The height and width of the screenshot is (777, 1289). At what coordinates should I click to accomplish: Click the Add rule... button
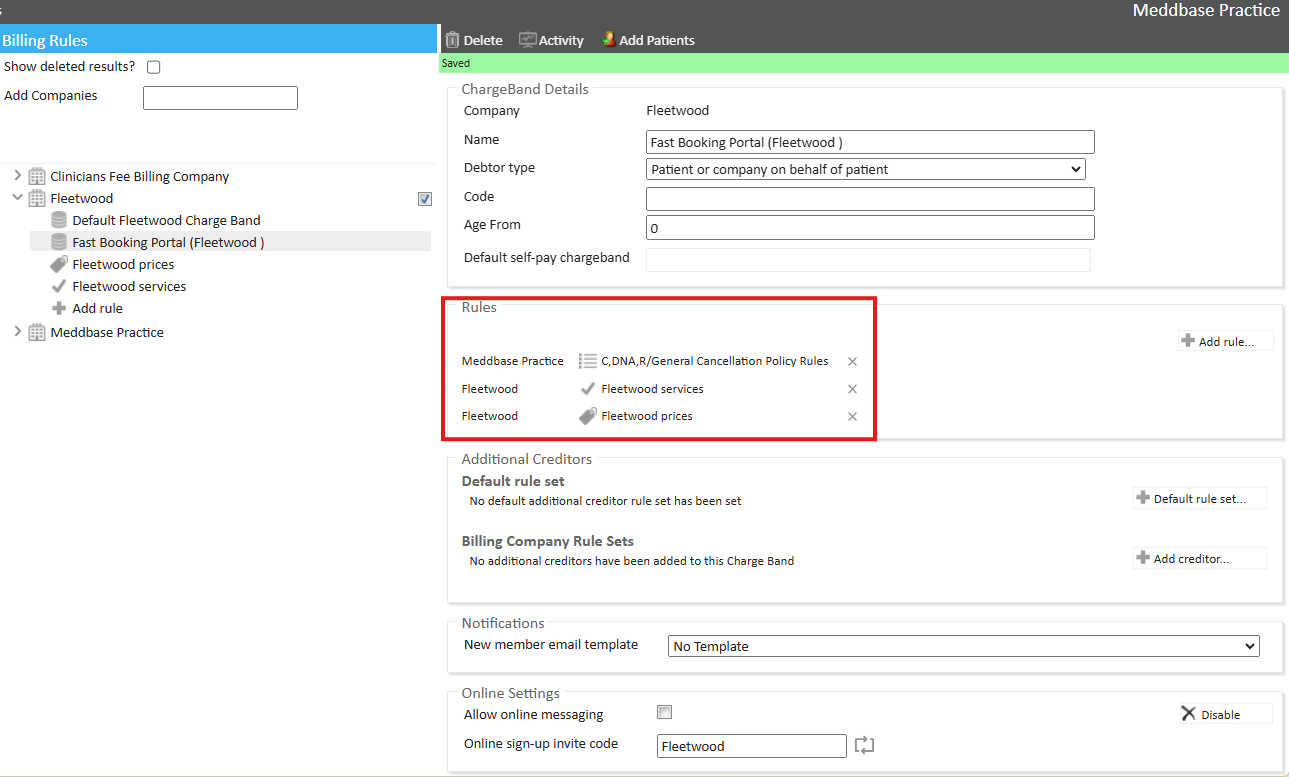click(x=1225, y=341)
